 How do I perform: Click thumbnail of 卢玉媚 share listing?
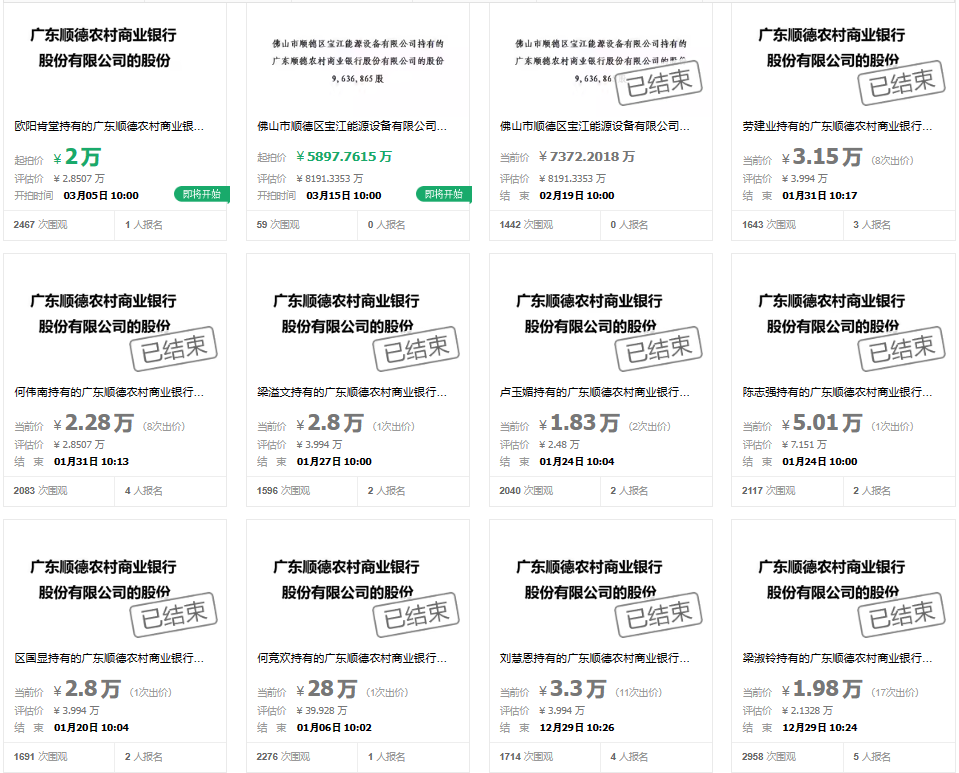coord(601,317)
